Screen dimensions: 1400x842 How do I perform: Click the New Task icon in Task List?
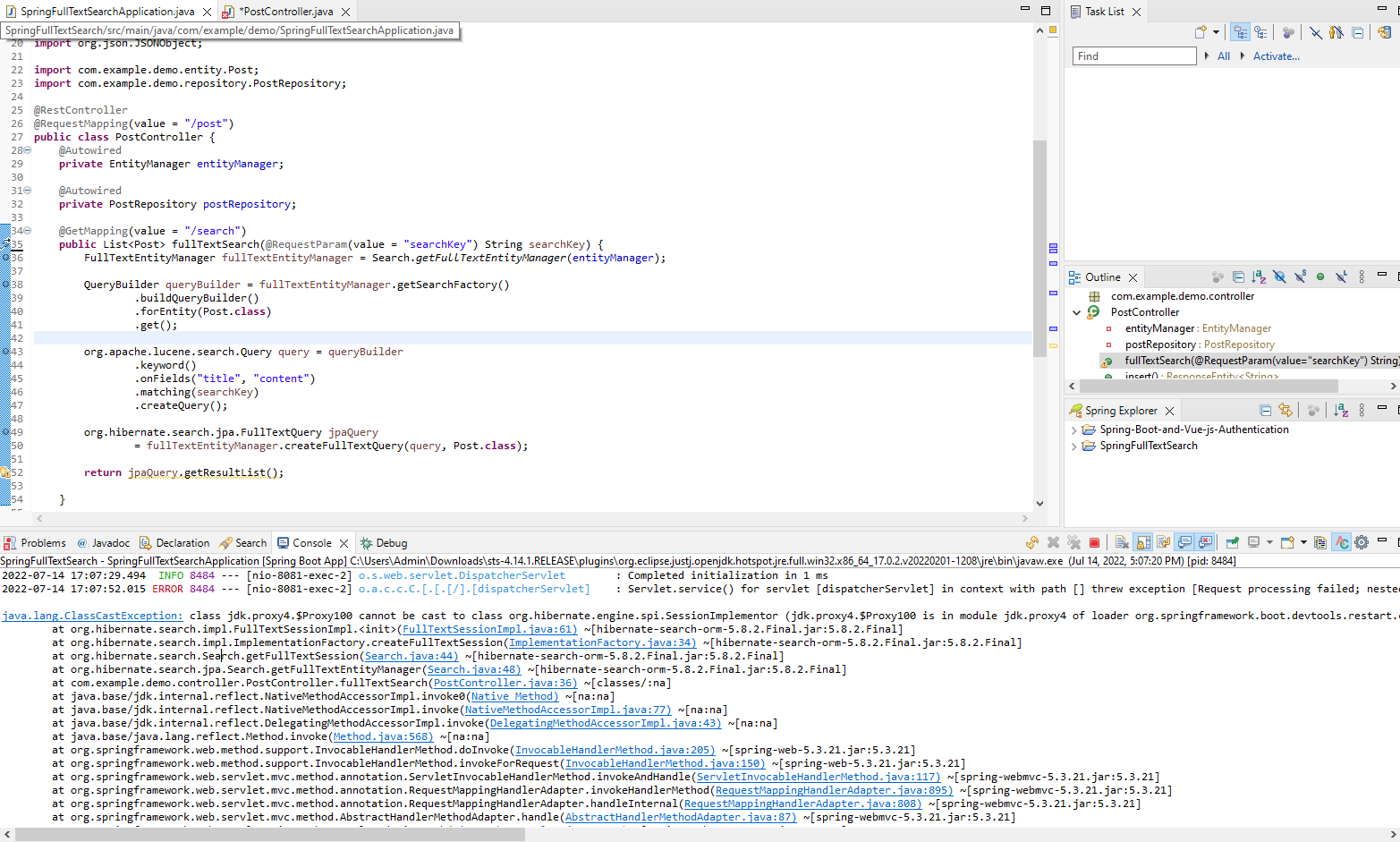pyautogui.click(x=1201, y=32)
